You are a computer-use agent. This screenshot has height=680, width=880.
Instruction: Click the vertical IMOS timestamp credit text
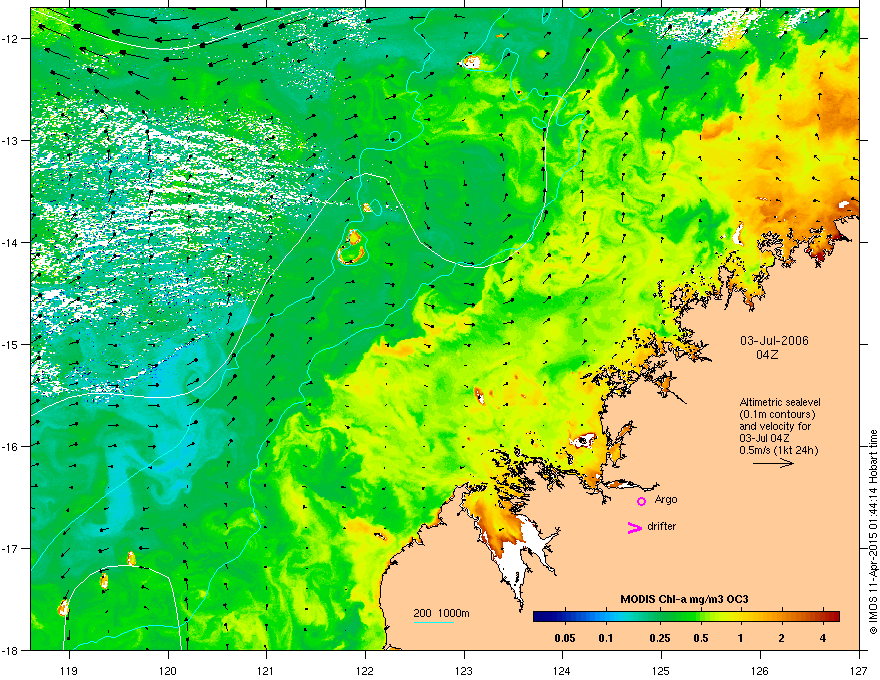(x=873, y=532)
